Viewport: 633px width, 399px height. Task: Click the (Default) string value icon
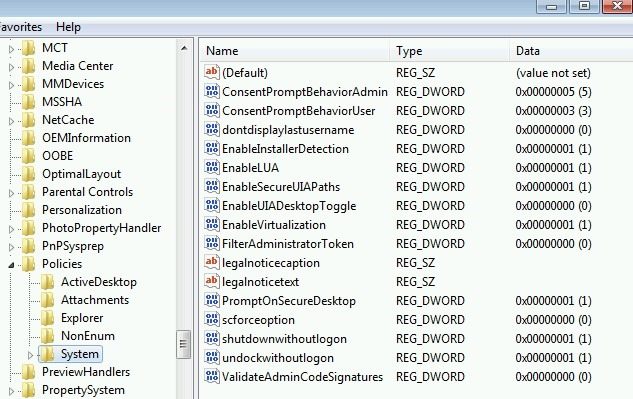click(212, 73)
